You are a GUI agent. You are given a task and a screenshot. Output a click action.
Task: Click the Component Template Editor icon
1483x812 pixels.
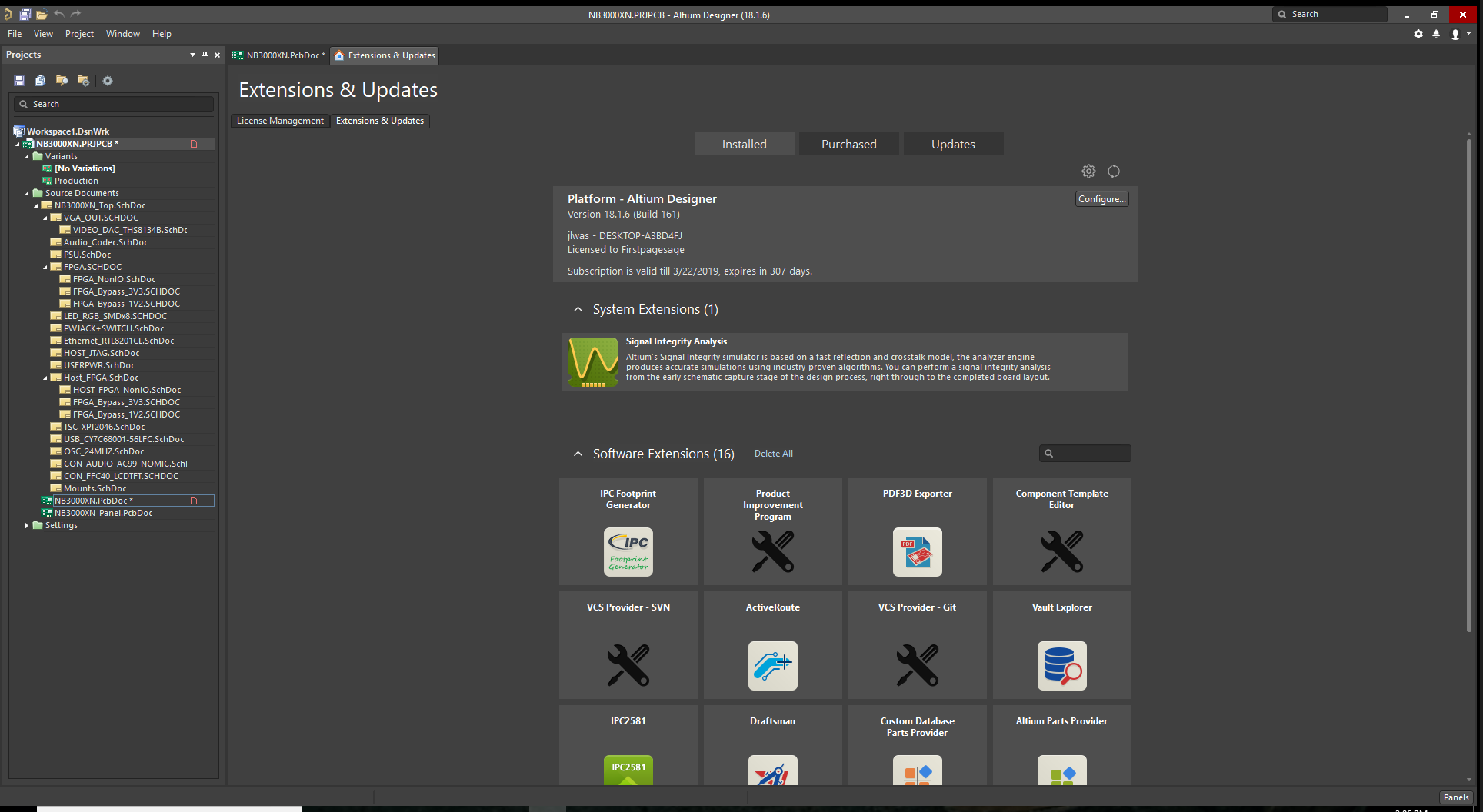1062,552
